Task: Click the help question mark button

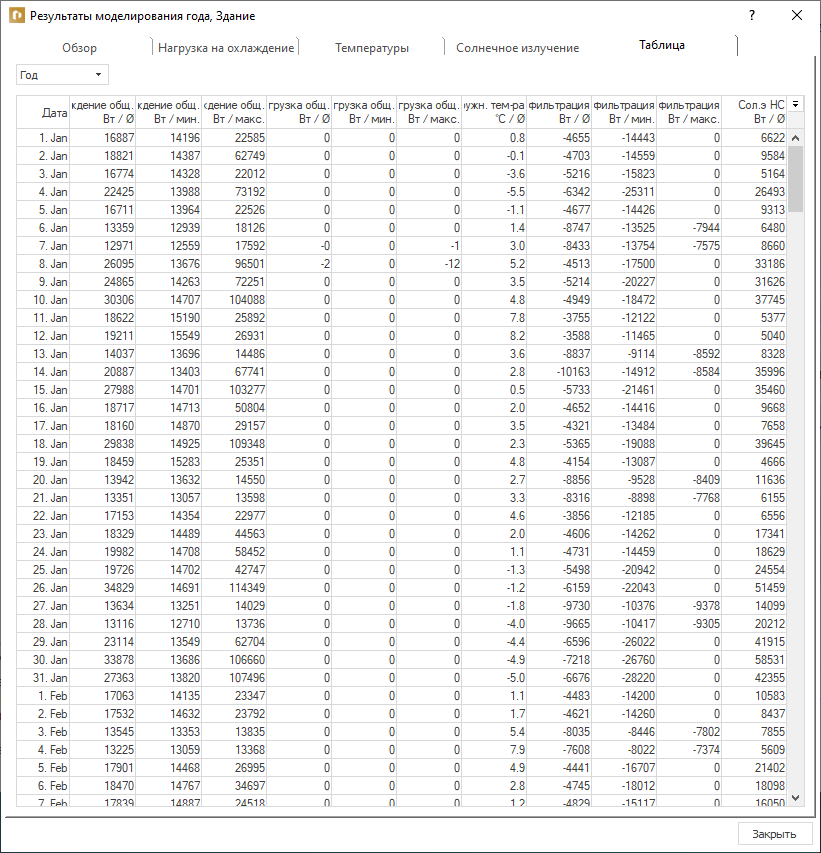Action: click(x=752, y=15)
